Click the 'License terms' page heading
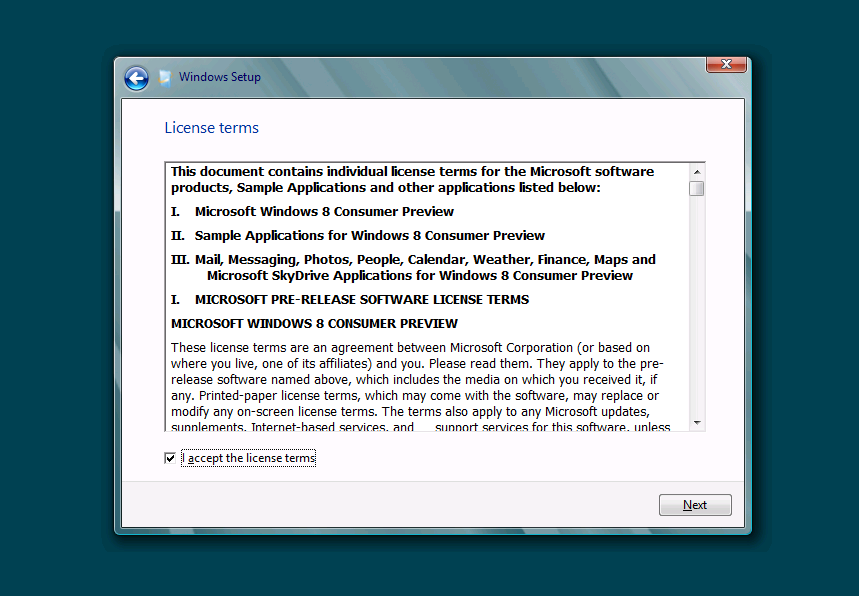Image resolution: width=859 pixels, height=596 pixels. click(x=211, y=128)
